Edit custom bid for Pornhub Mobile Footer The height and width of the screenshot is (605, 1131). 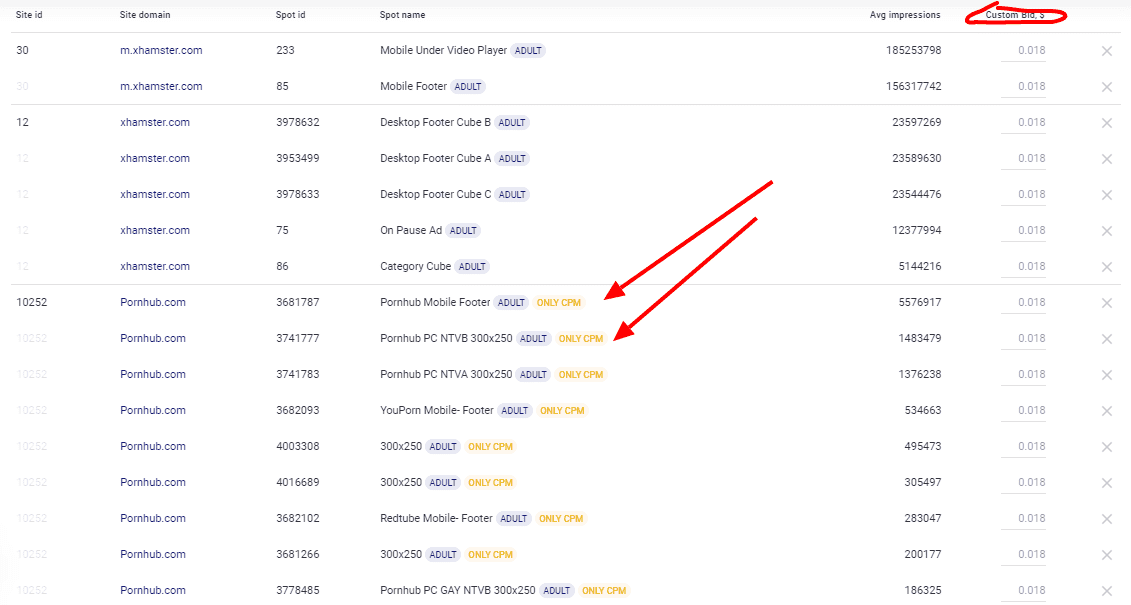click(x=1024, y=303)
